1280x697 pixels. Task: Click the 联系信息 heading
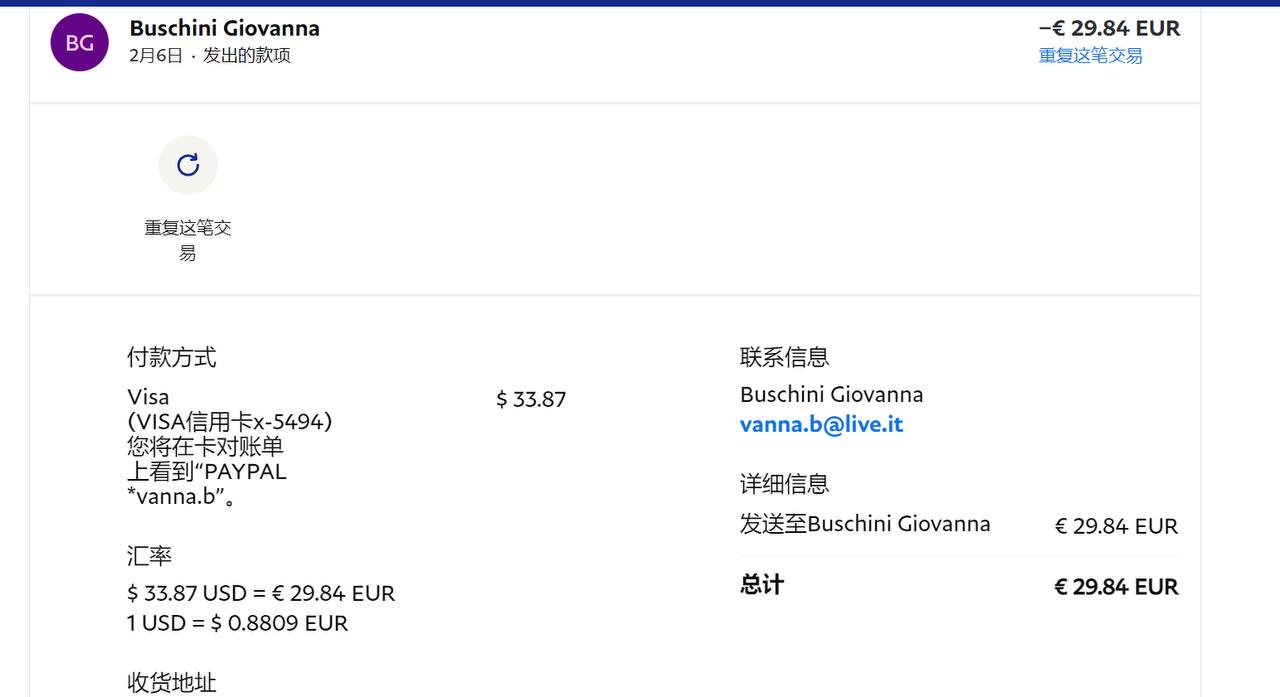pos(784,357)
